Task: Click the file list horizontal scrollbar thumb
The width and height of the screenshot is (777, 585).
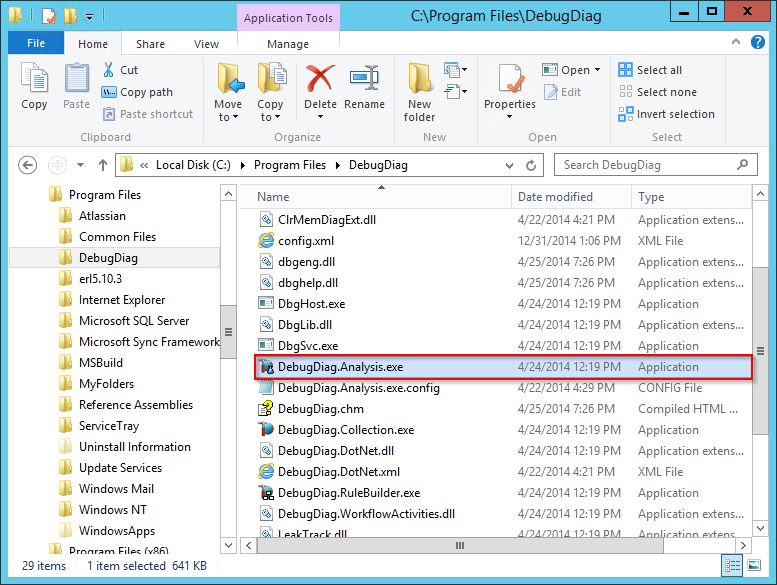Action: (x=460, y=545)
